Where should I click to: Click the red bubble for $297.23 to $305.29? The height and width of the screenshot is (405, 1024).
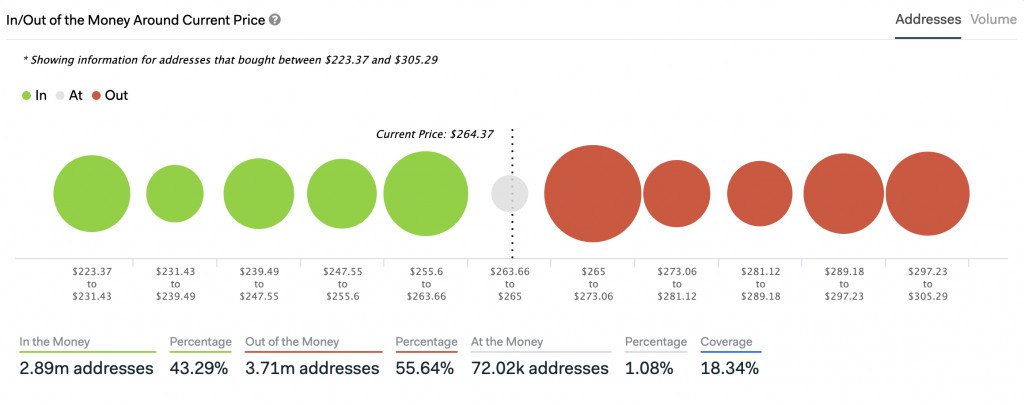click(927, 194)
